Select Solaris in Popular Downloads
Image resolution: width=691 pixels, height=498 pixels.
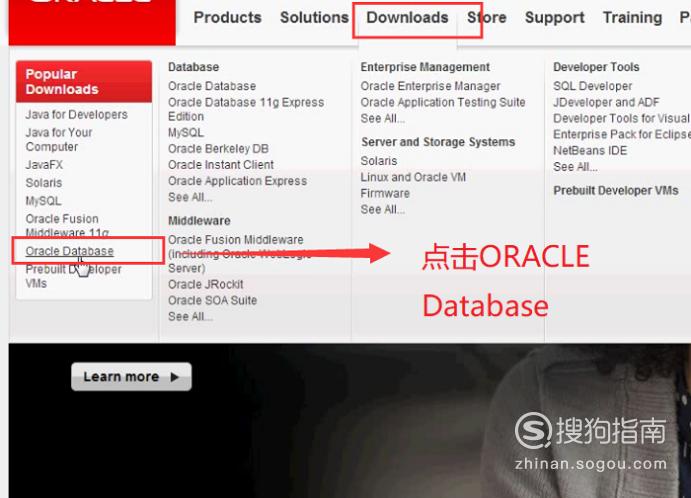tap(44, 183)
